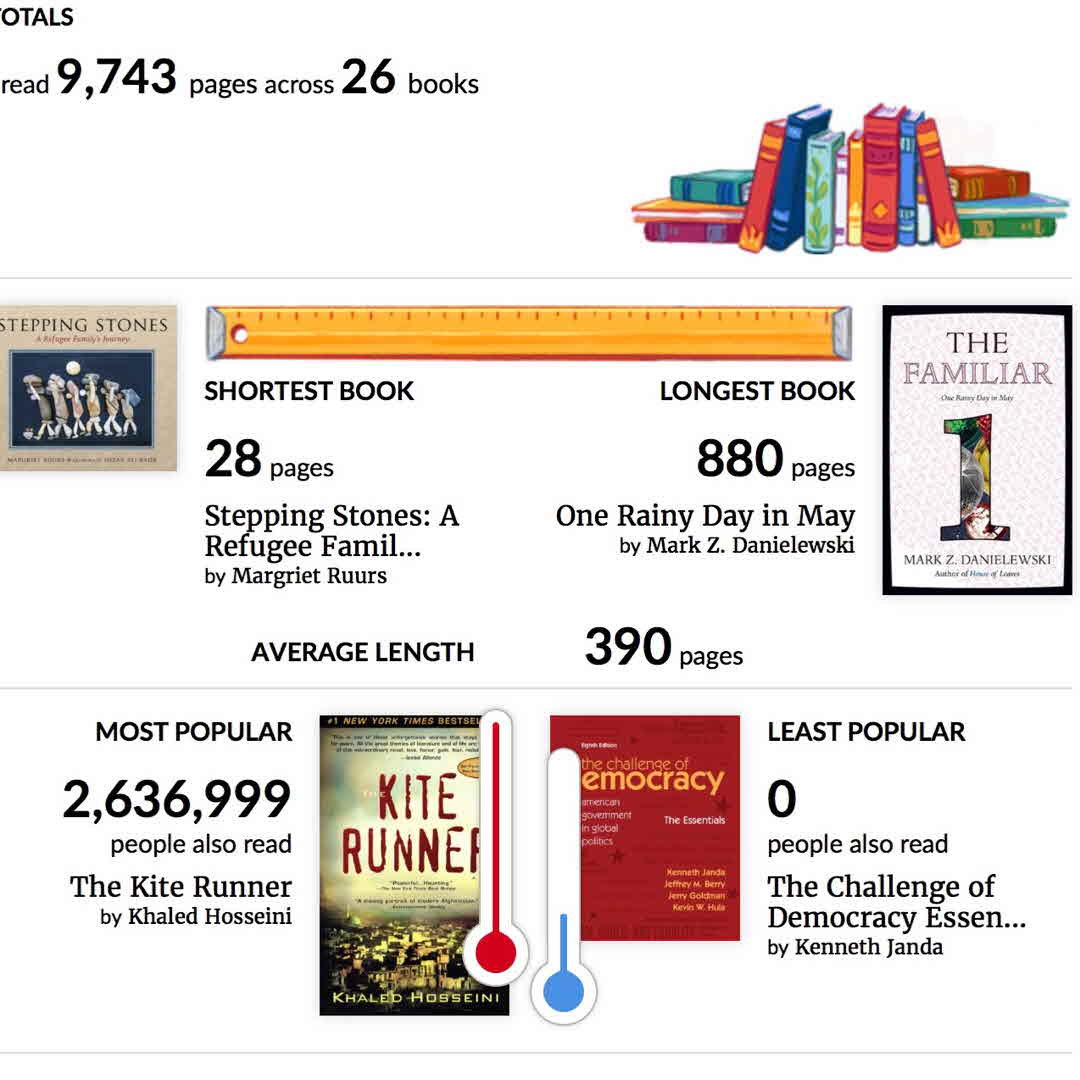
Task: Open the Stepping Stones title link
Action: coord(331,531)
